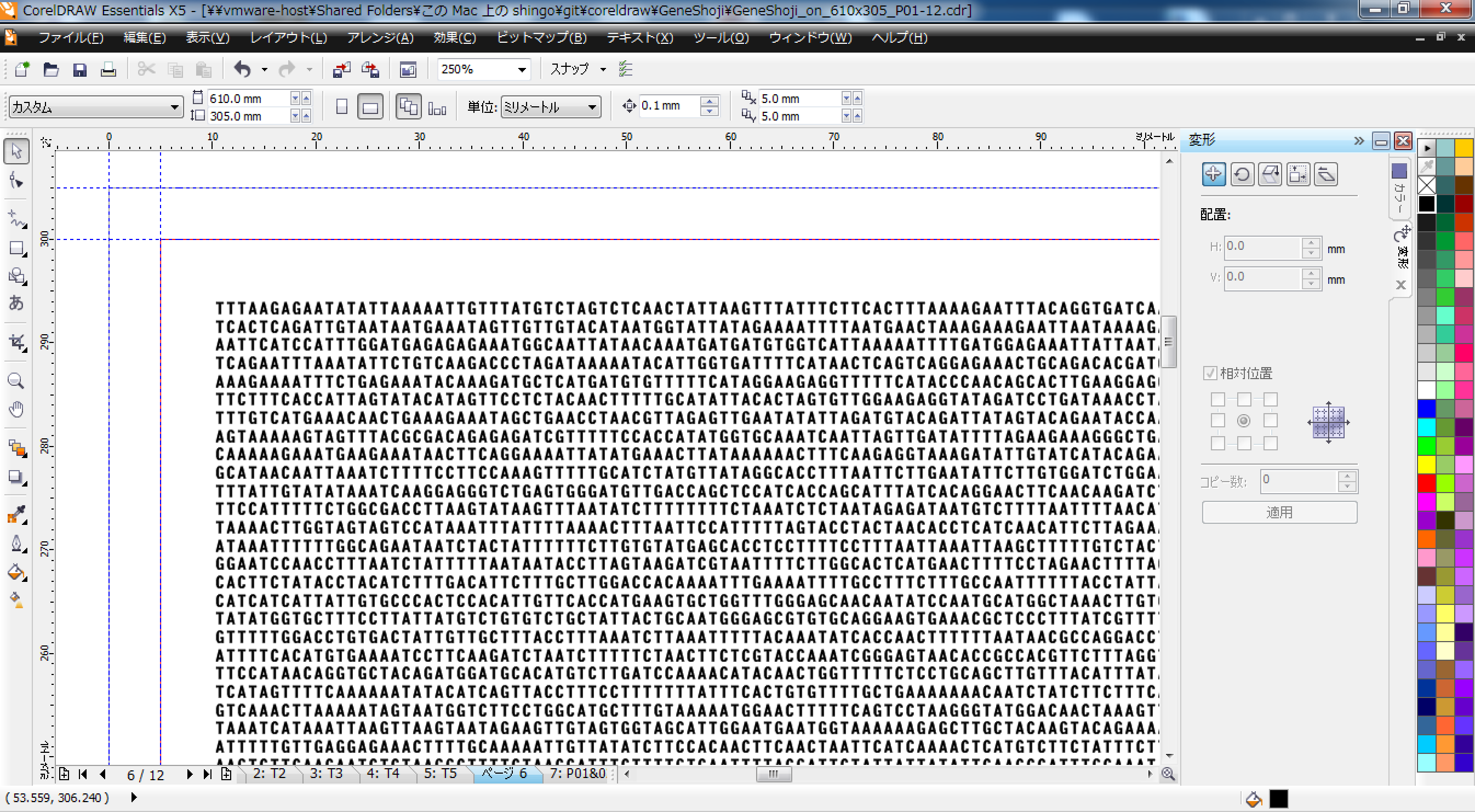The width and height of the screenshot is (1475, 812).
Task: Select the Fill bucket tool
Action: (16, 573)
